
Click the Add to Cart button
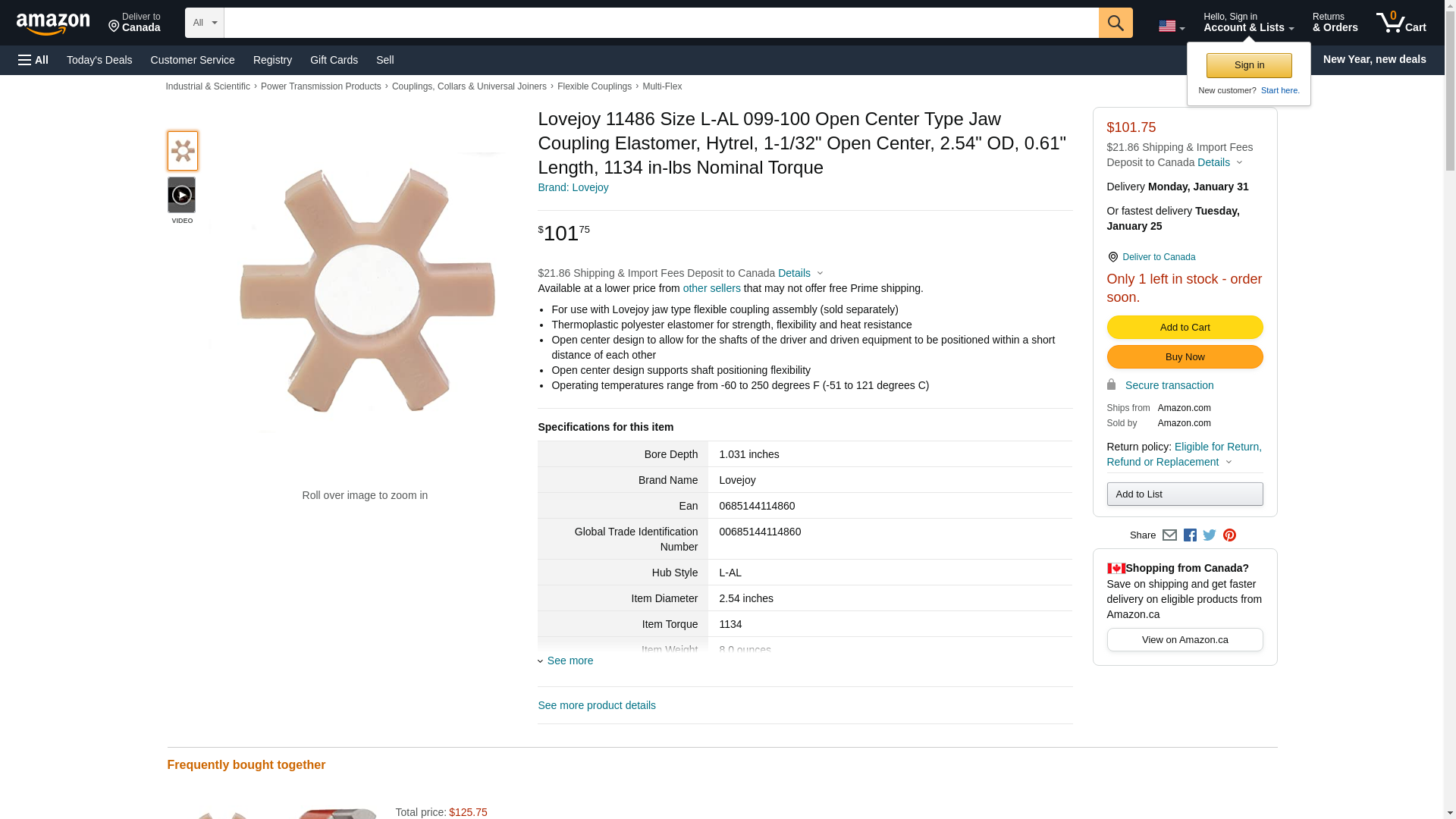pyautogui.click(x=1185, y=328)
